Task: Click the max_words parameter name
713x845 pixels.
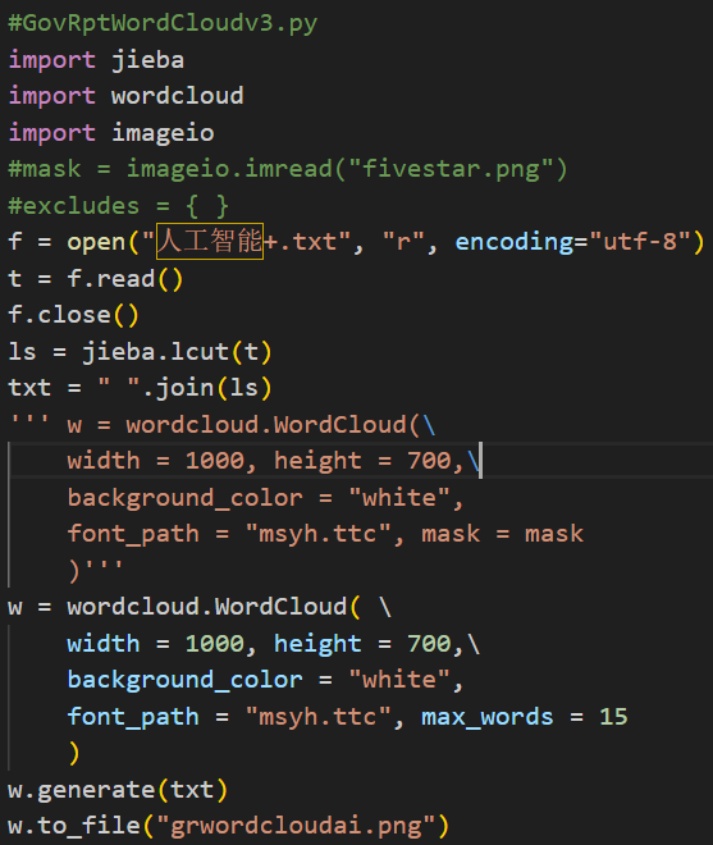Action: (487, 716)
